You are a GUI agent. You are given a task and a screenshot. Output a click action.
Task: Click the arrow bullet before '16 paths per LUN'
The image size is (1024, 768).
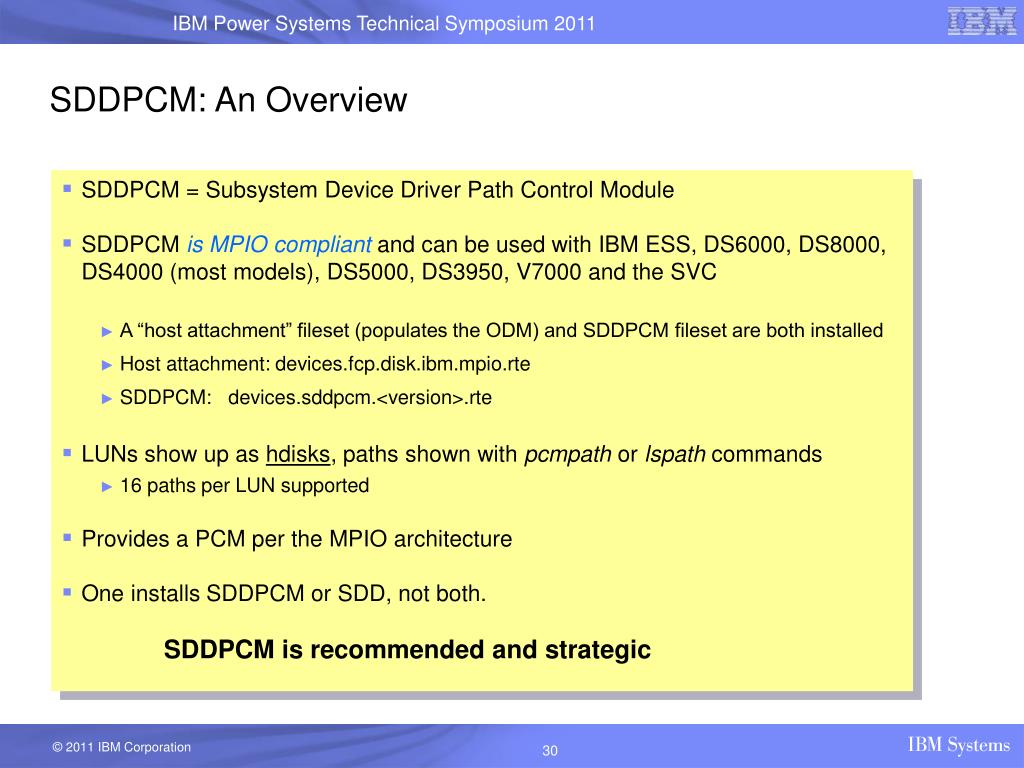[x=107, y=487]
